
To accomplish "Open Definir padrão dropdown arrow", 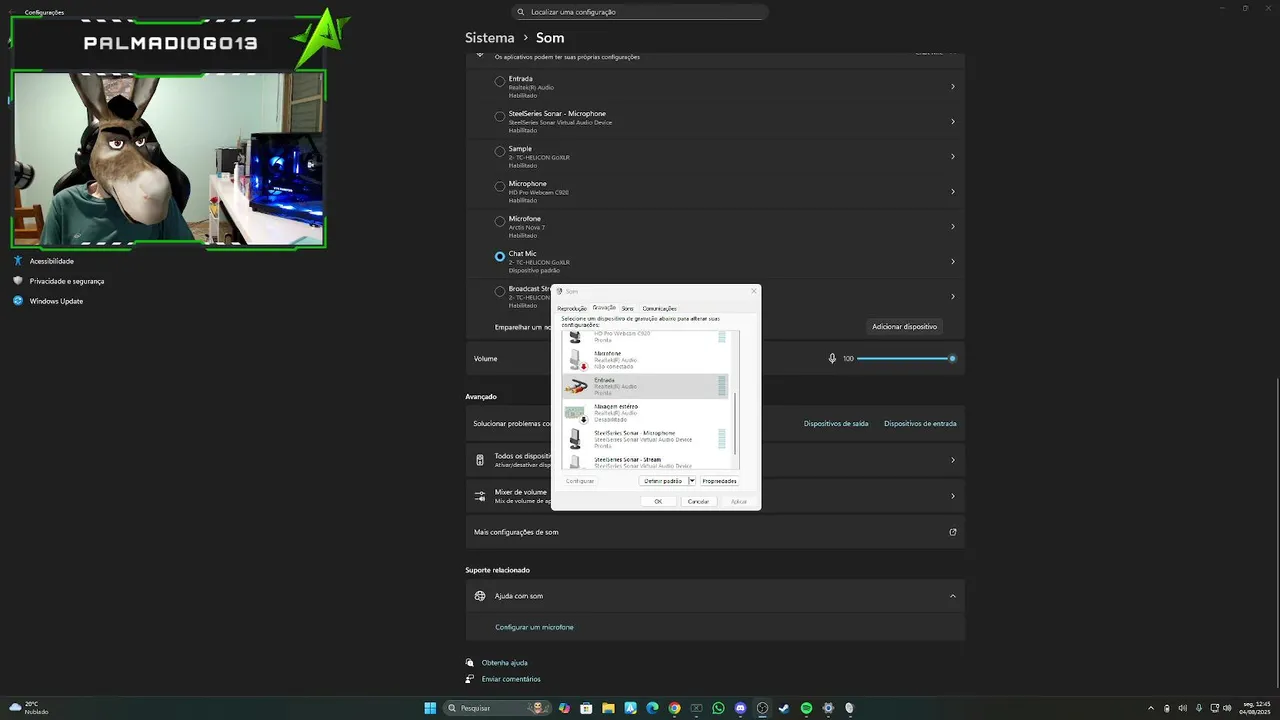I will 691,481.
